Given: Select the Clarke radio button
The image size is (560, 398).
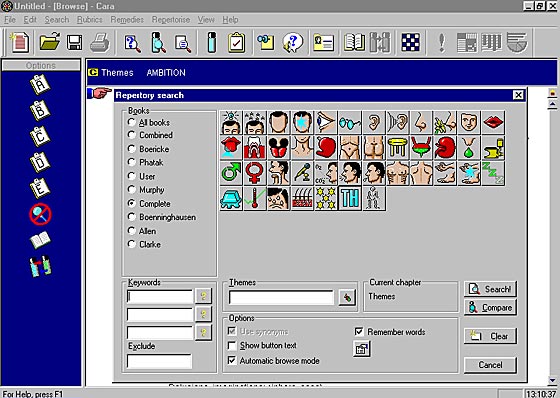Looking at the screenshot, I should (131, 244).
